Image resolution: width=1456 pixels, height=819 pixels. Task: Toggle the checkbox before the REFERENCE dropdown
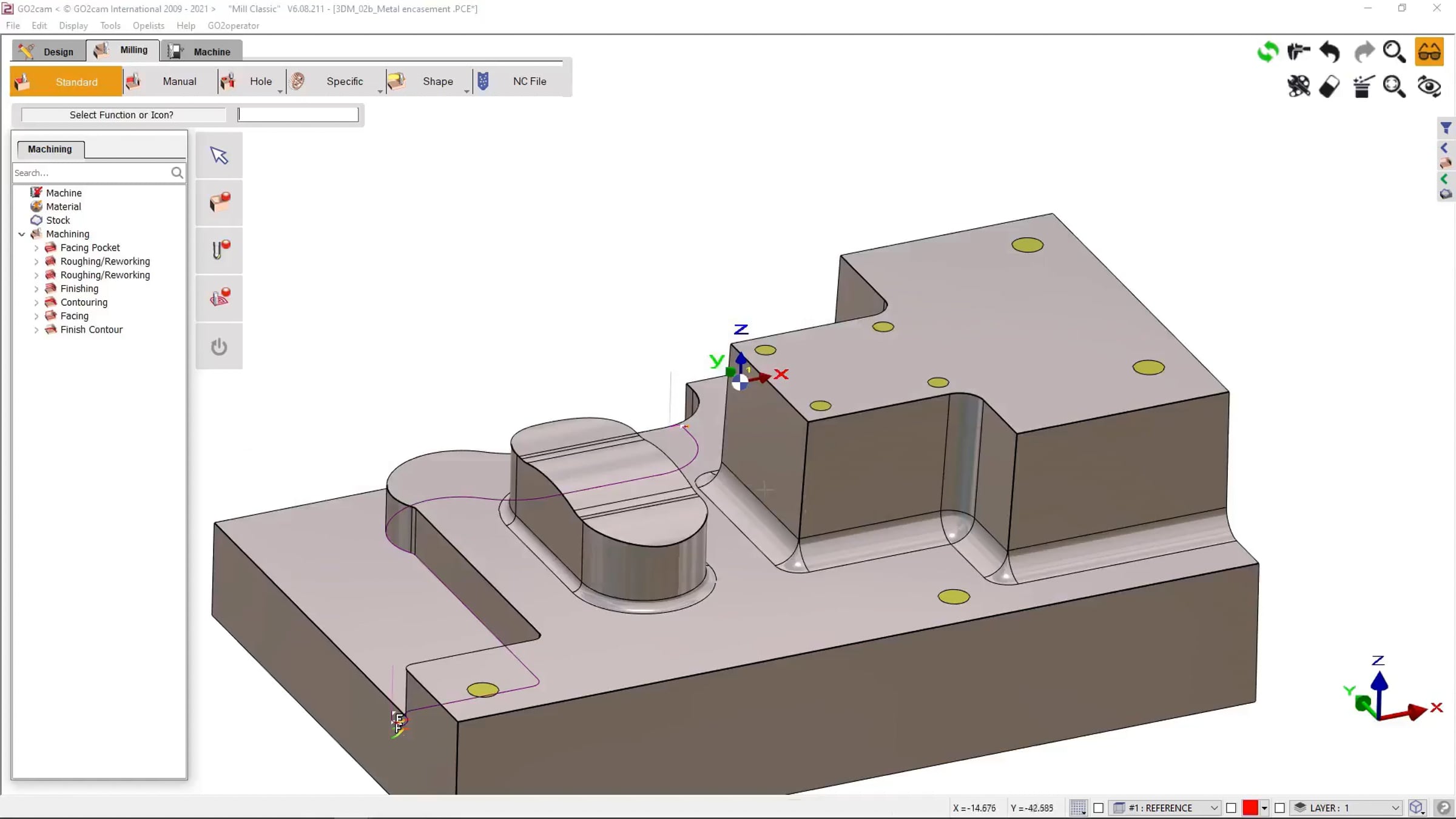click(x=1098, y=808)
